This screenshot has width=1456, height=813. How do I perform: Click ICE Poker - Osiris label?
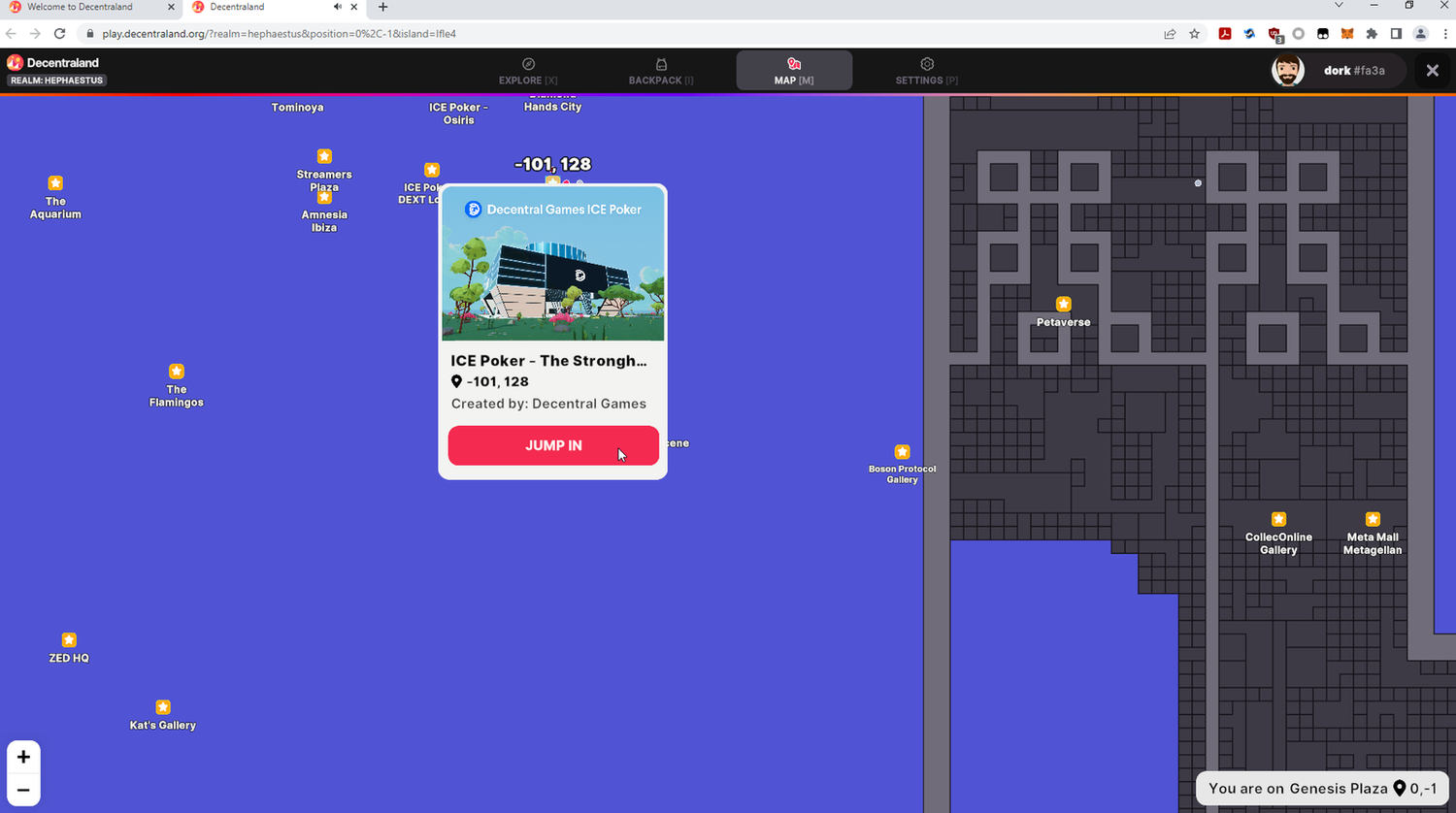(x=459, y=114)
